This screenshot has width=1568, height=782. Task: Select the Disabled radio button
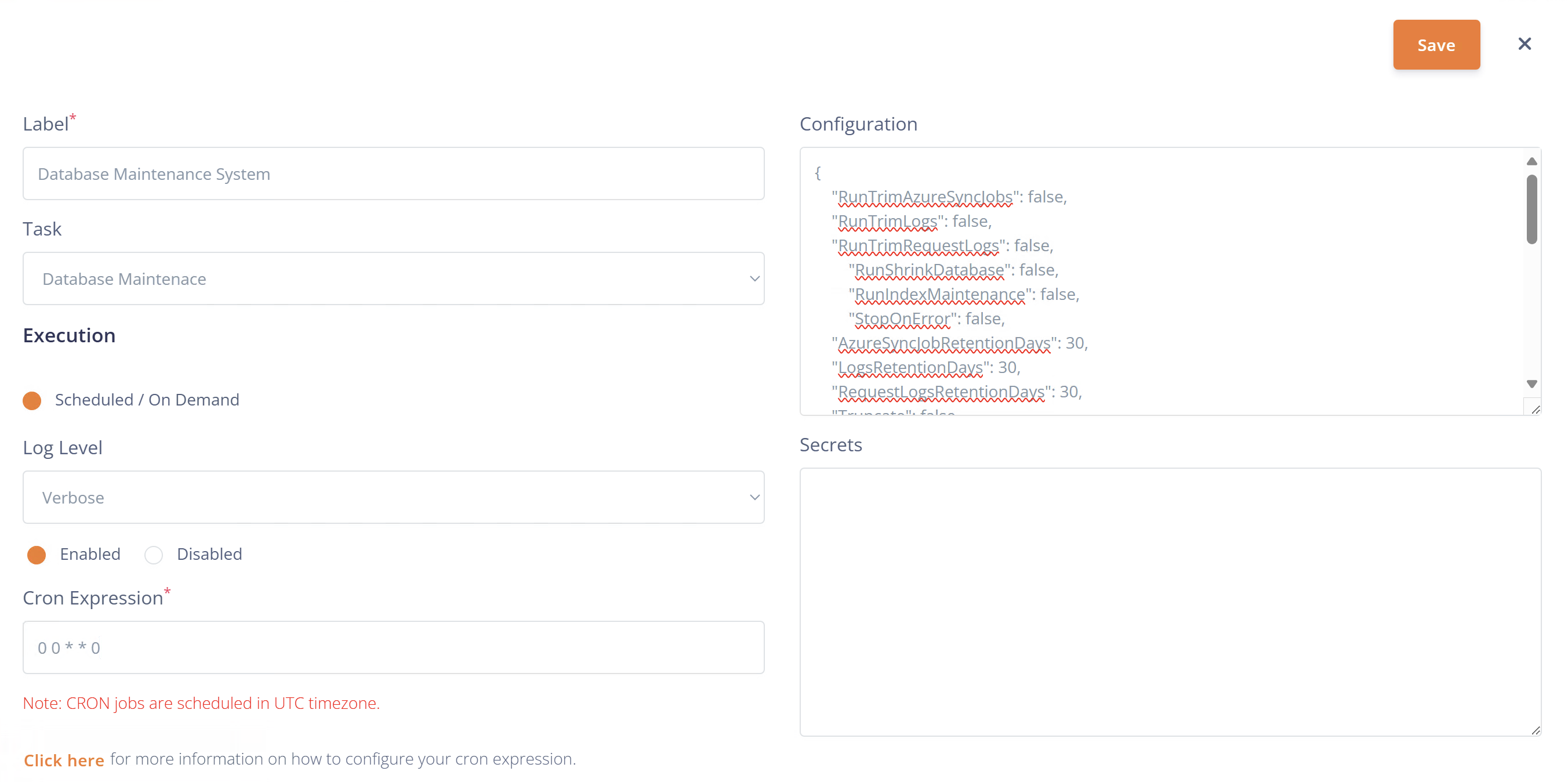154,554
